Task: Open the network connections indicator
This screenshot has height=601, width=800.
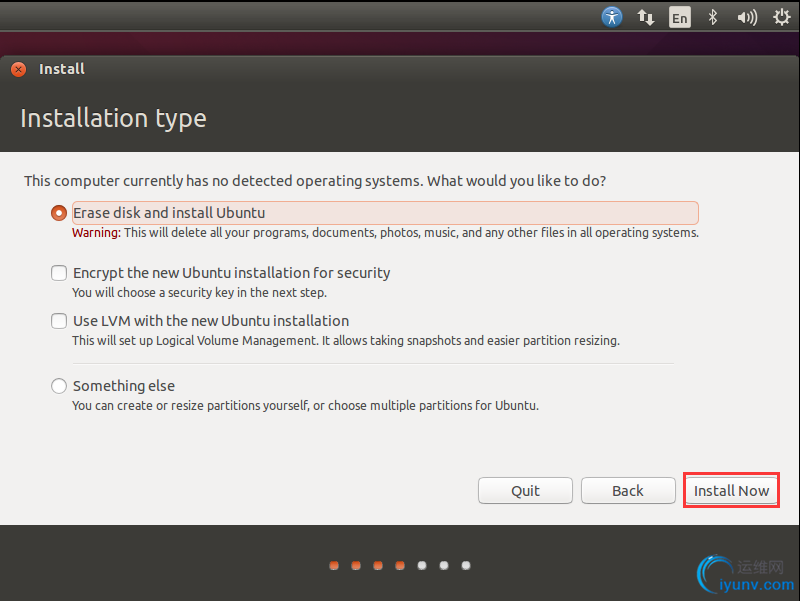Action: click(645, 18)
